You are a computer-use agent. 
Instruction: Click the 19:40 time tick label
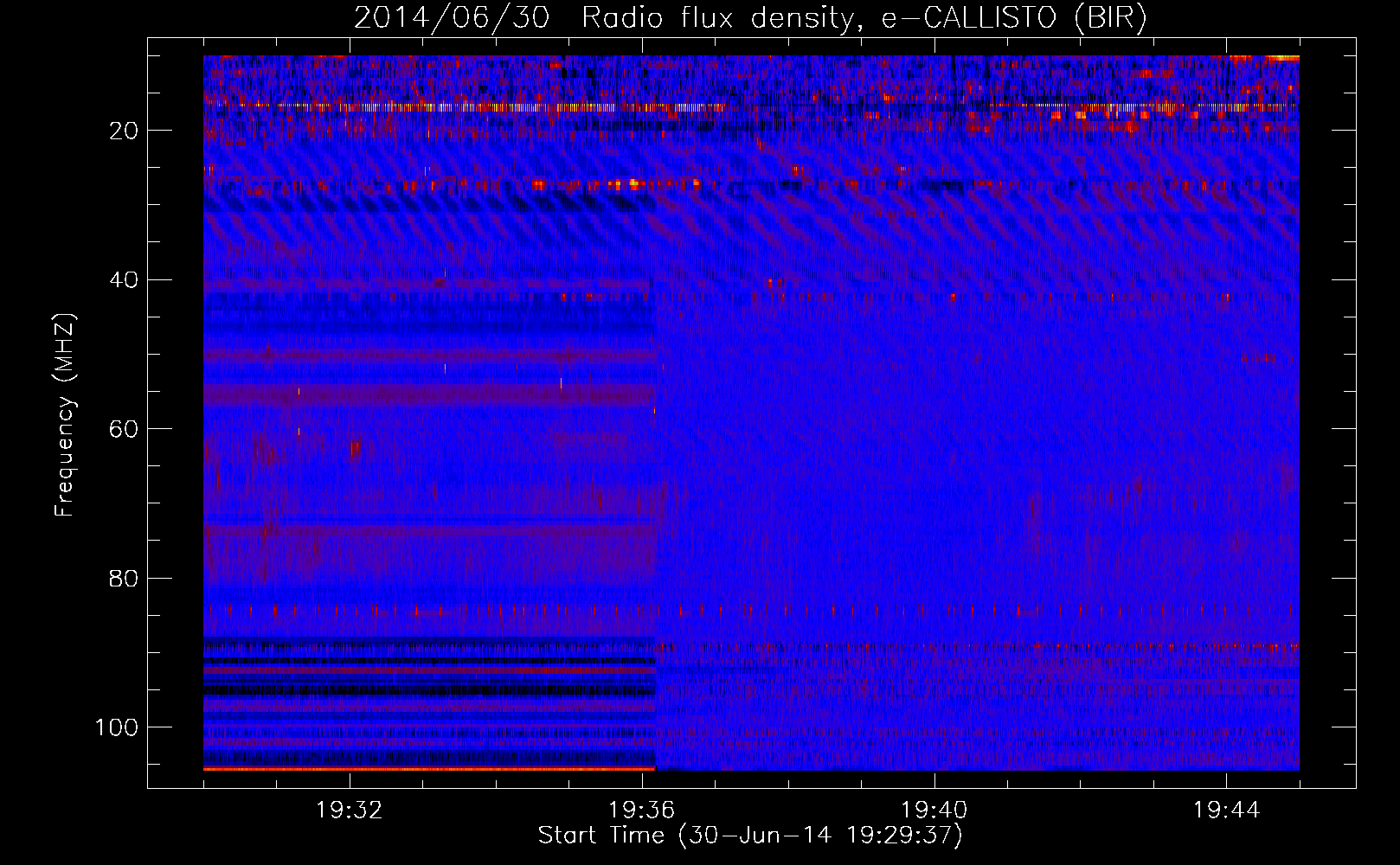tap(934, 811)
